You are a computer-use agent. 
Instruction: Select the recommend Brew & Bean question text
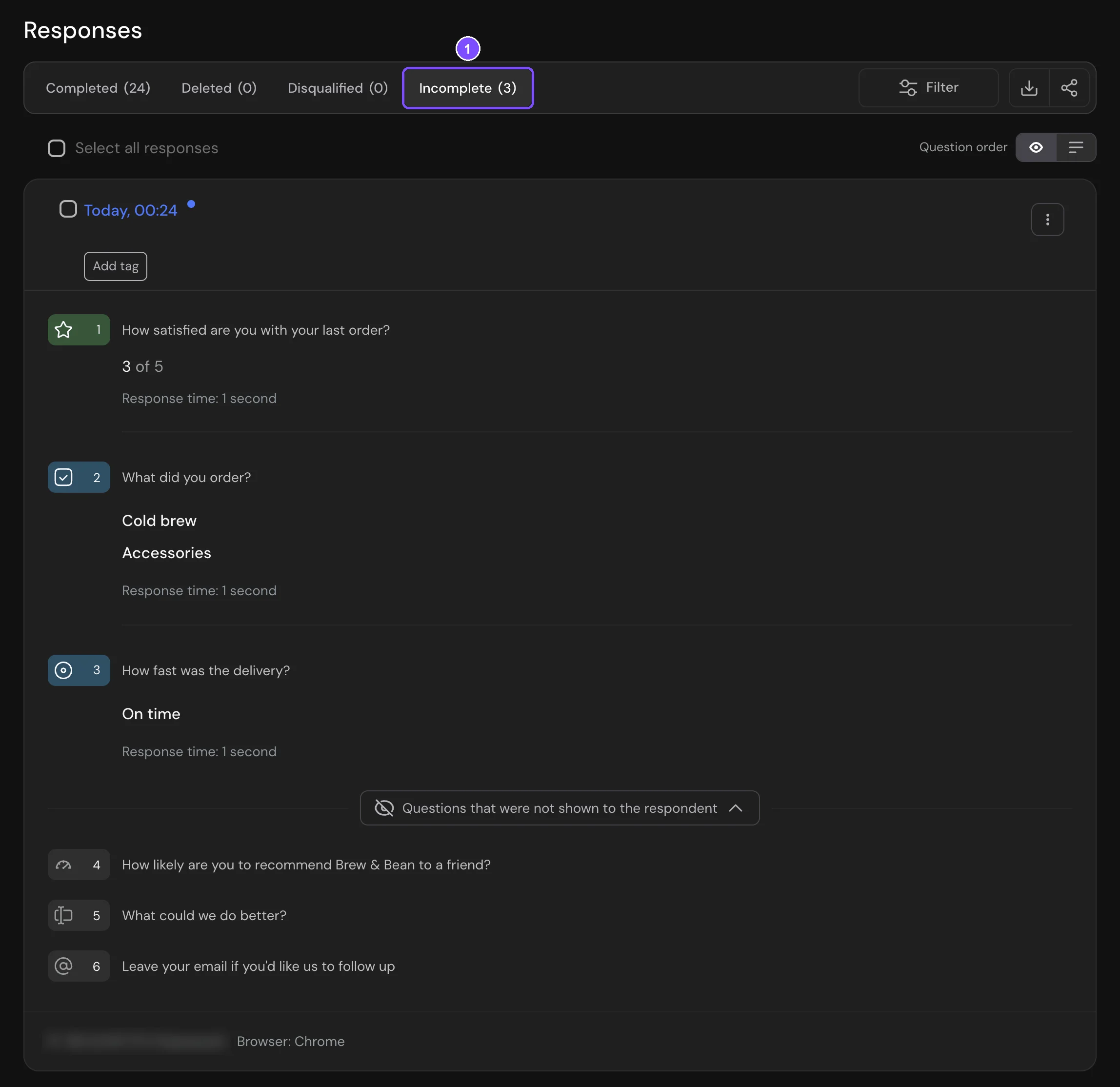coord(306,865)
